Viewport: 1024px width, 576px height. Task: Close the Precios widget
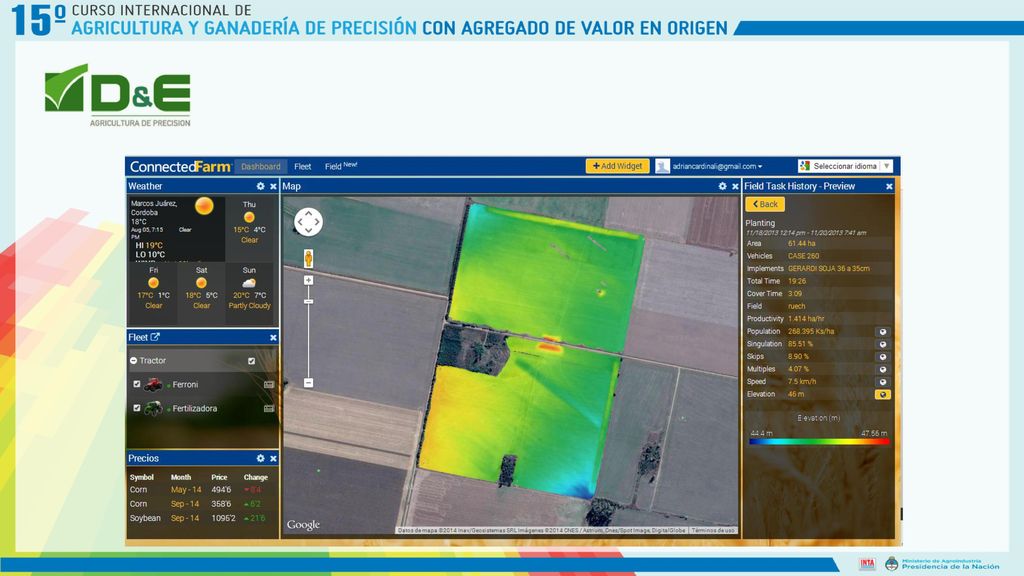273,458
